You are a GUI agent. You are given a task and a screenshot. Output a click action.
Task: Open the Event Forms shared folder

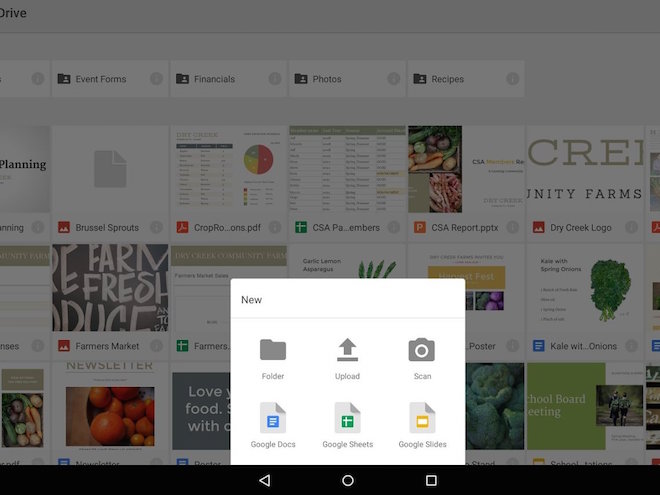coord(110,79)
